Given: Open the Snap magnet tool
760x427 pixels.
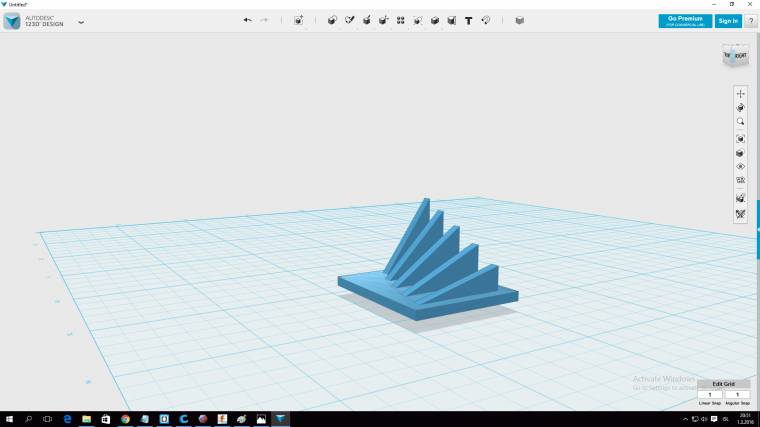Looking at the screenshot, I should pos(486,20).
